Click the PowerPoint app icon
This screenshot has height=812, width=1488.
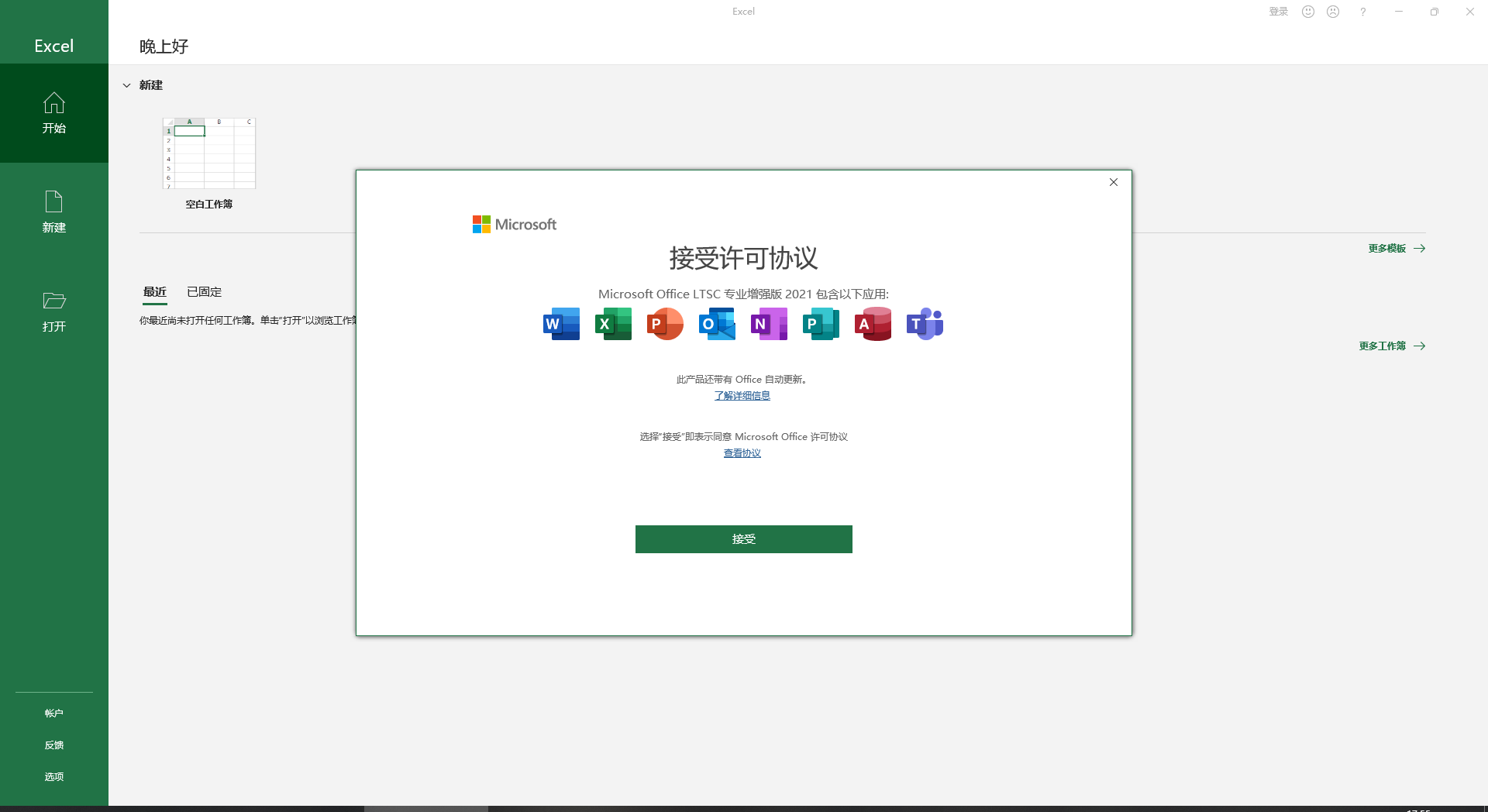click(x=664, y=324)
